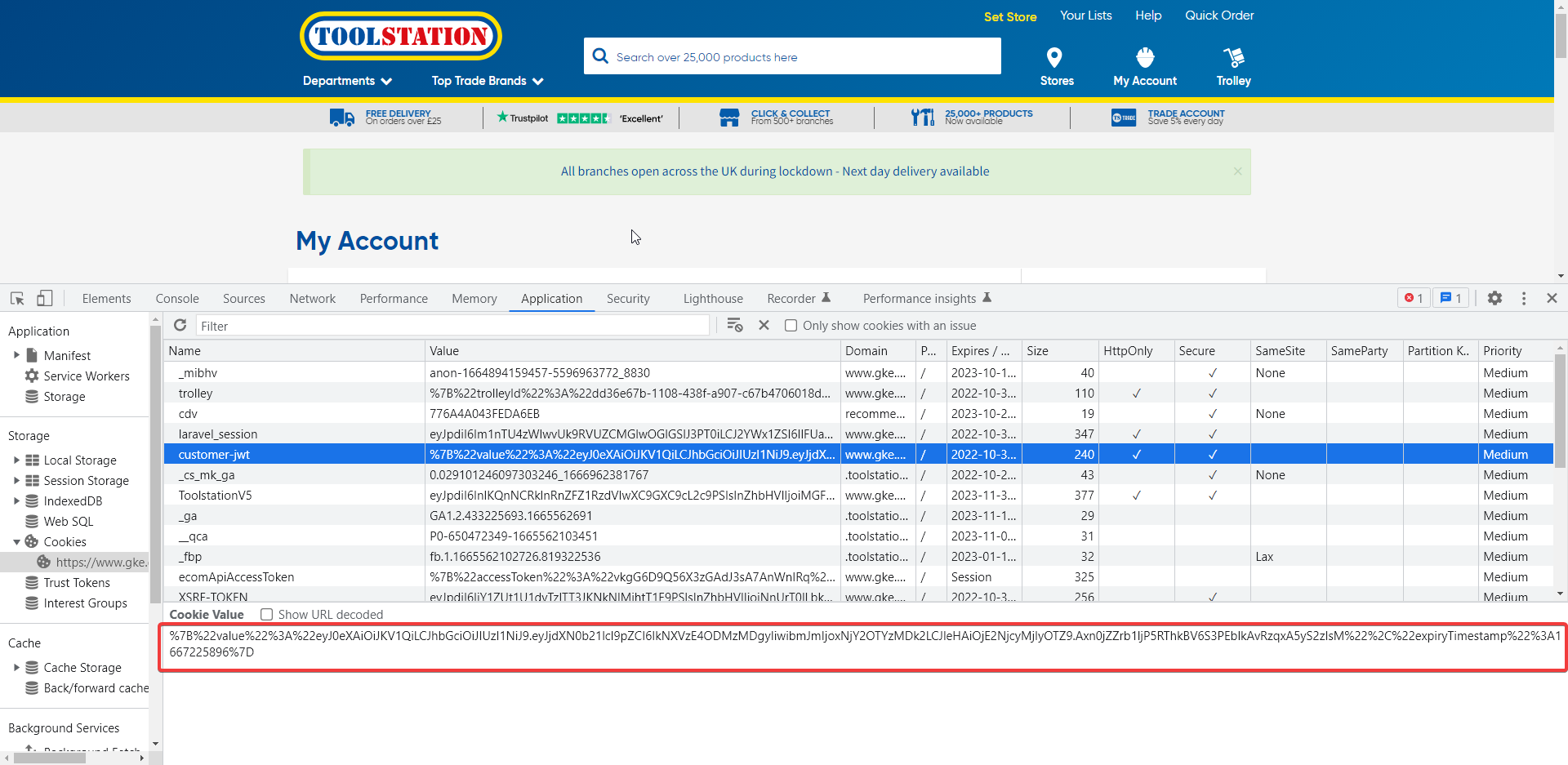Viewport: 1568px width, 765px height.
Task: Click the cookie Filter input field
Action: (x=452, y=326)
